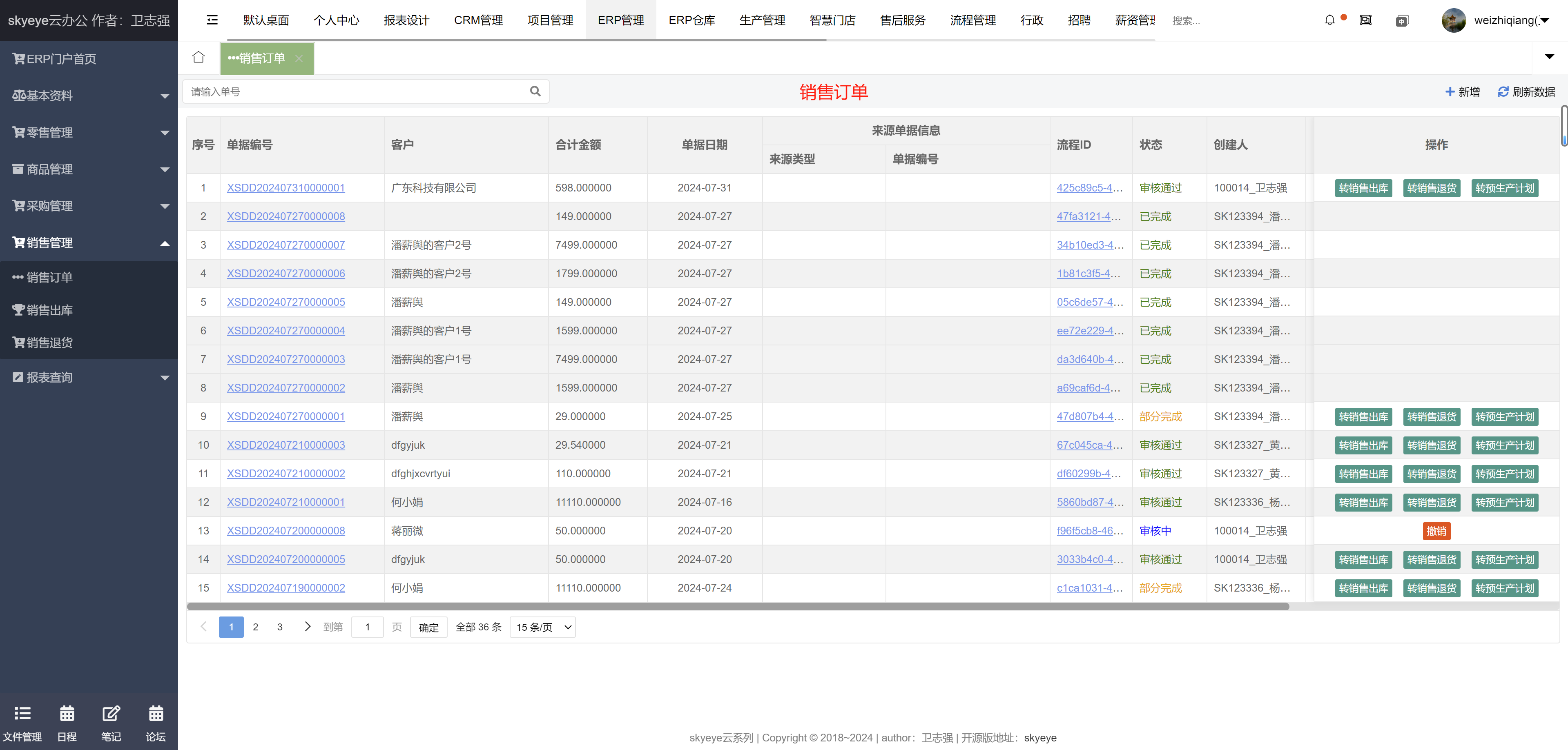Toggle the sidebar collapse menu icon
1568x750 pixels.
coord(212,20)
